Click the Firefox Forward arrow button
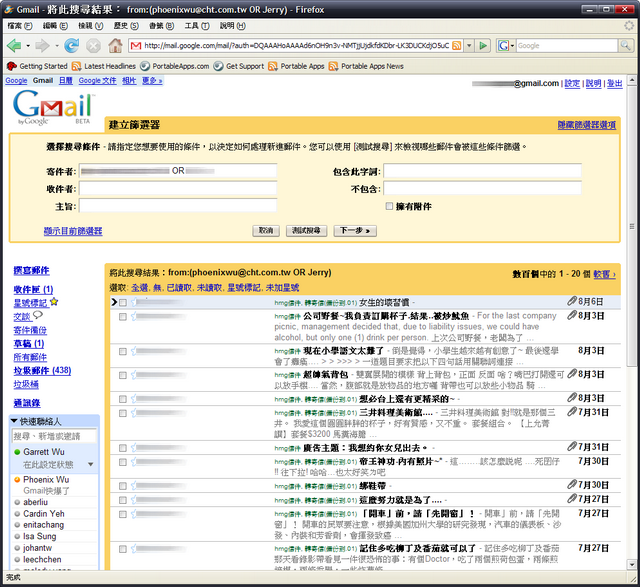The height and width of the screenshot is (587, 640). tap(42, 46)
